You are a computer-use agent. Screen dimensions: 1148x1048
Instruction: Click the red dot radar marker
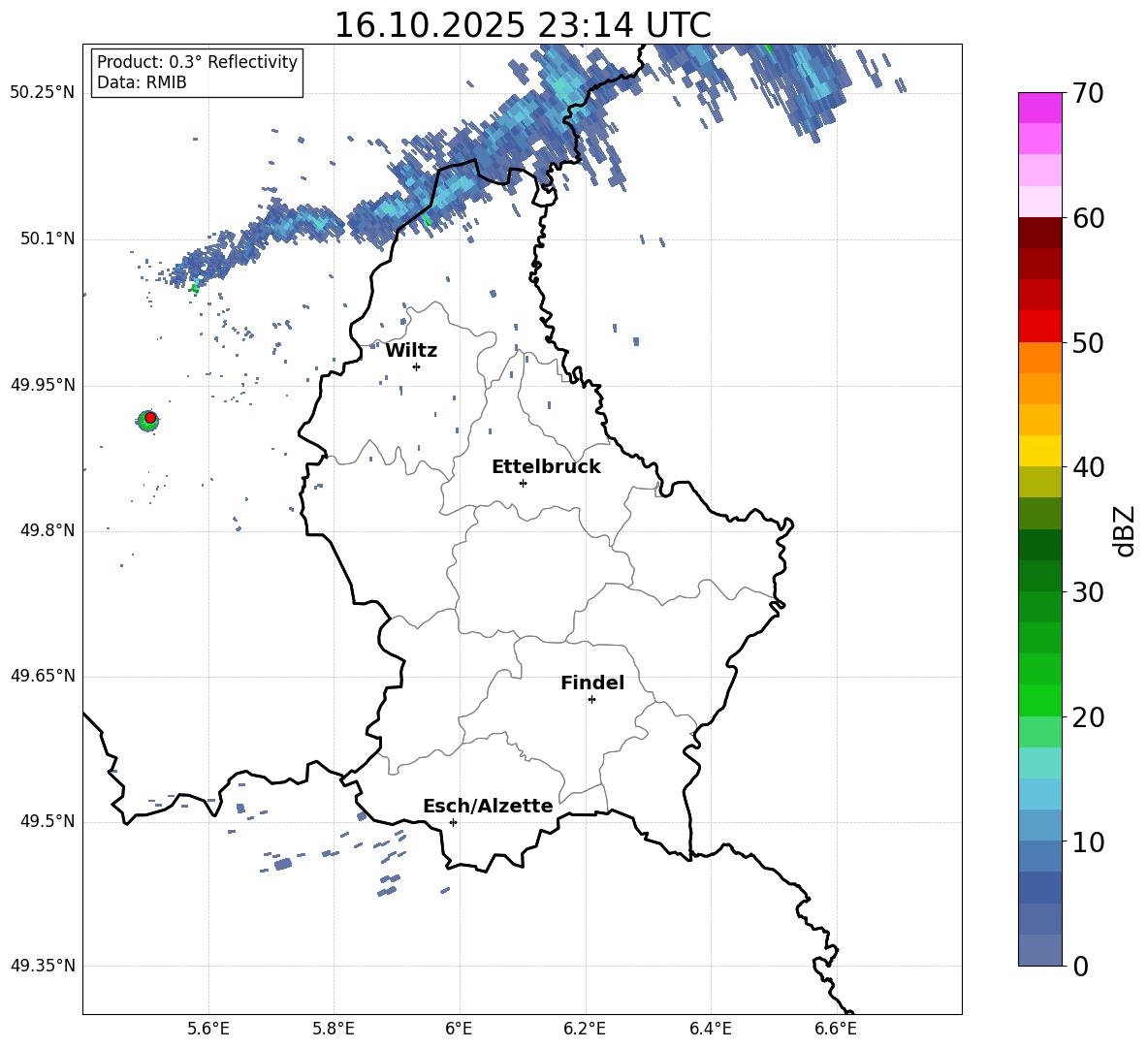click(150, 417)
